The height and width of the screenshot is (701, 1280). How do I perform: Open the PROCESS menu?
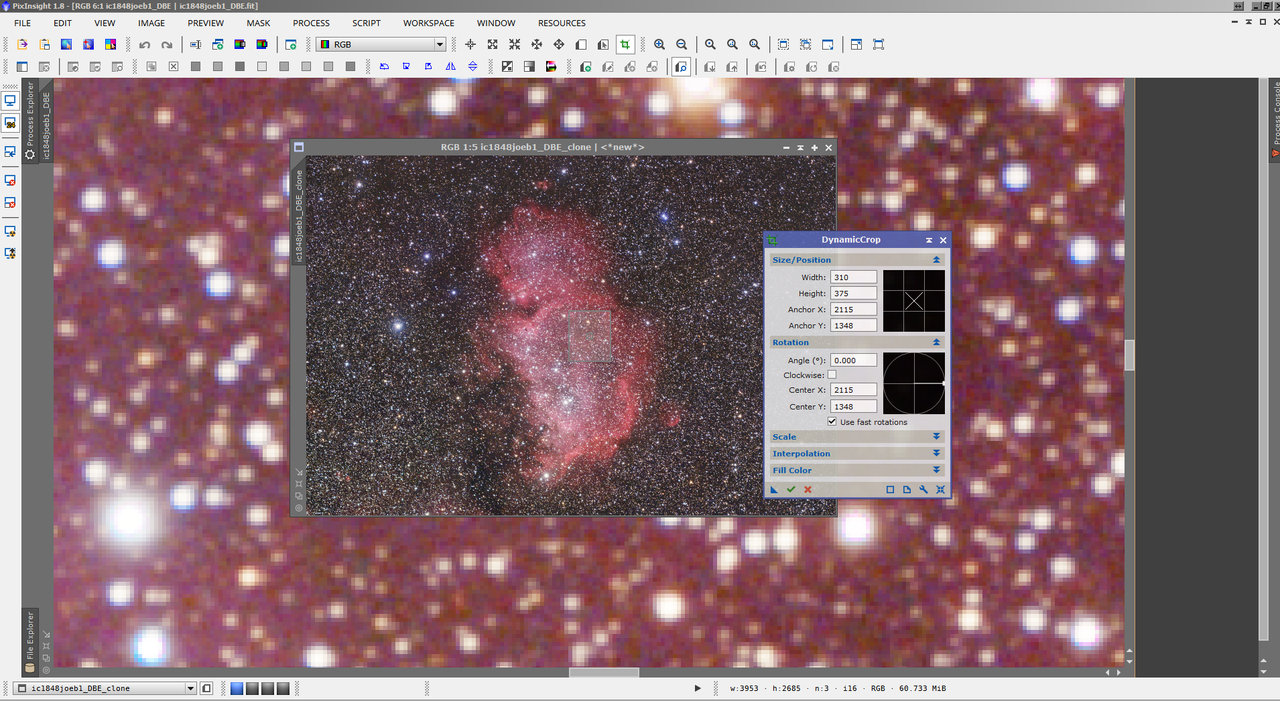[311, 23]
